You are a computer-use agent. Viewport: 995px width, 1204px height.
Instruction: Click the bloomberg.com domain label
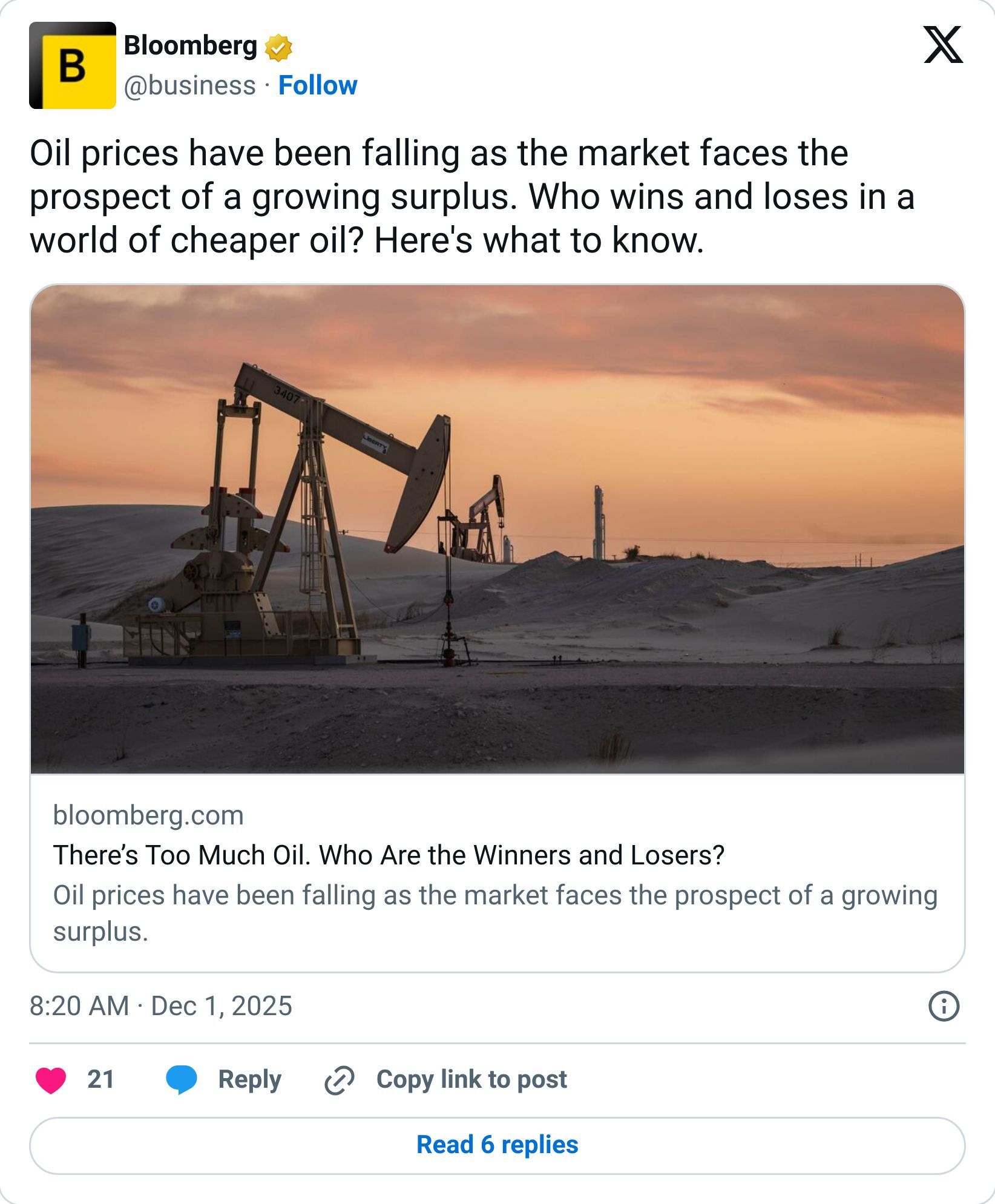pos(148,815)
